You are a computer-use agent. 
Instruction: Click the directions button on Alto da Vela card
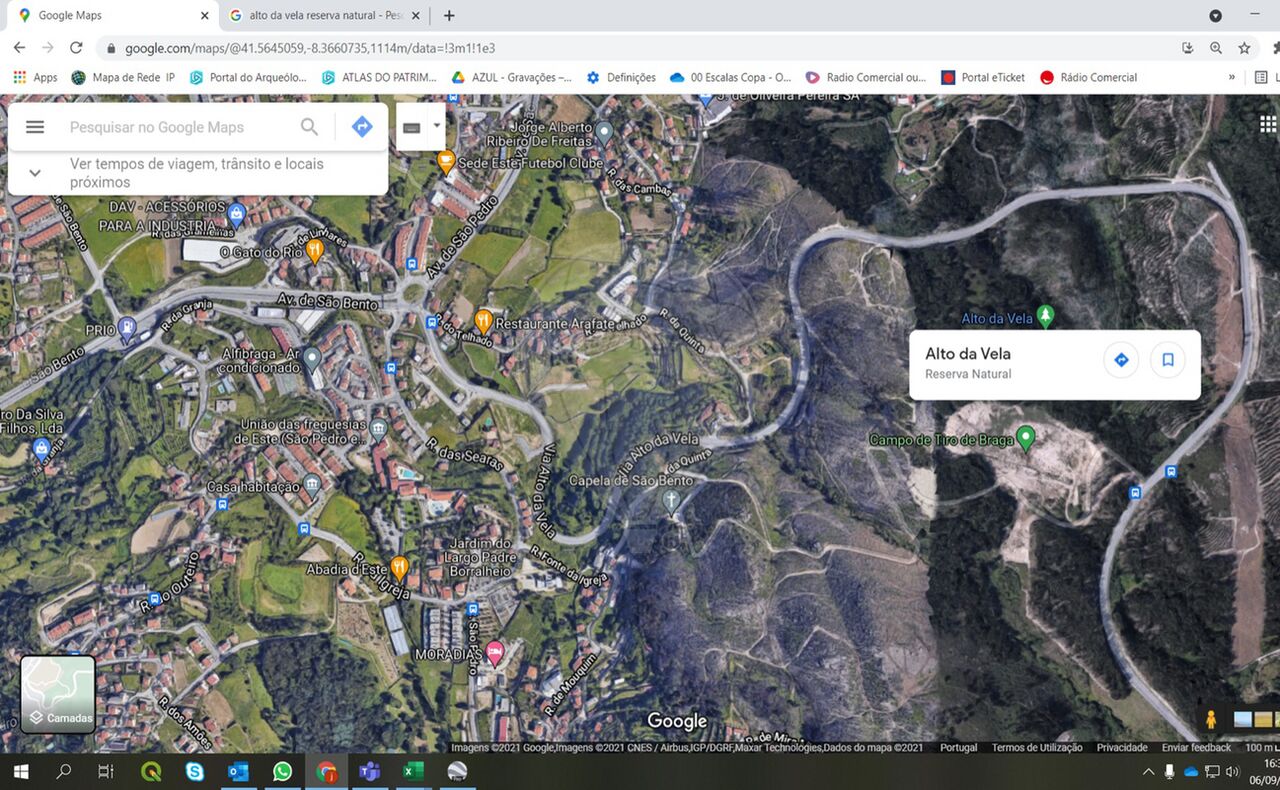click(1121, 360)
